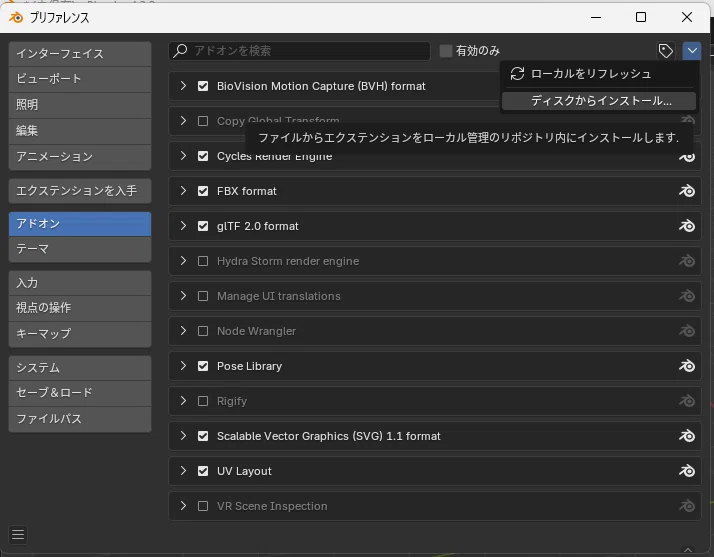The height and width of the screenshot is (557, 714).
Task: Switch to the テーマ tab
Action: coord(80,249)
